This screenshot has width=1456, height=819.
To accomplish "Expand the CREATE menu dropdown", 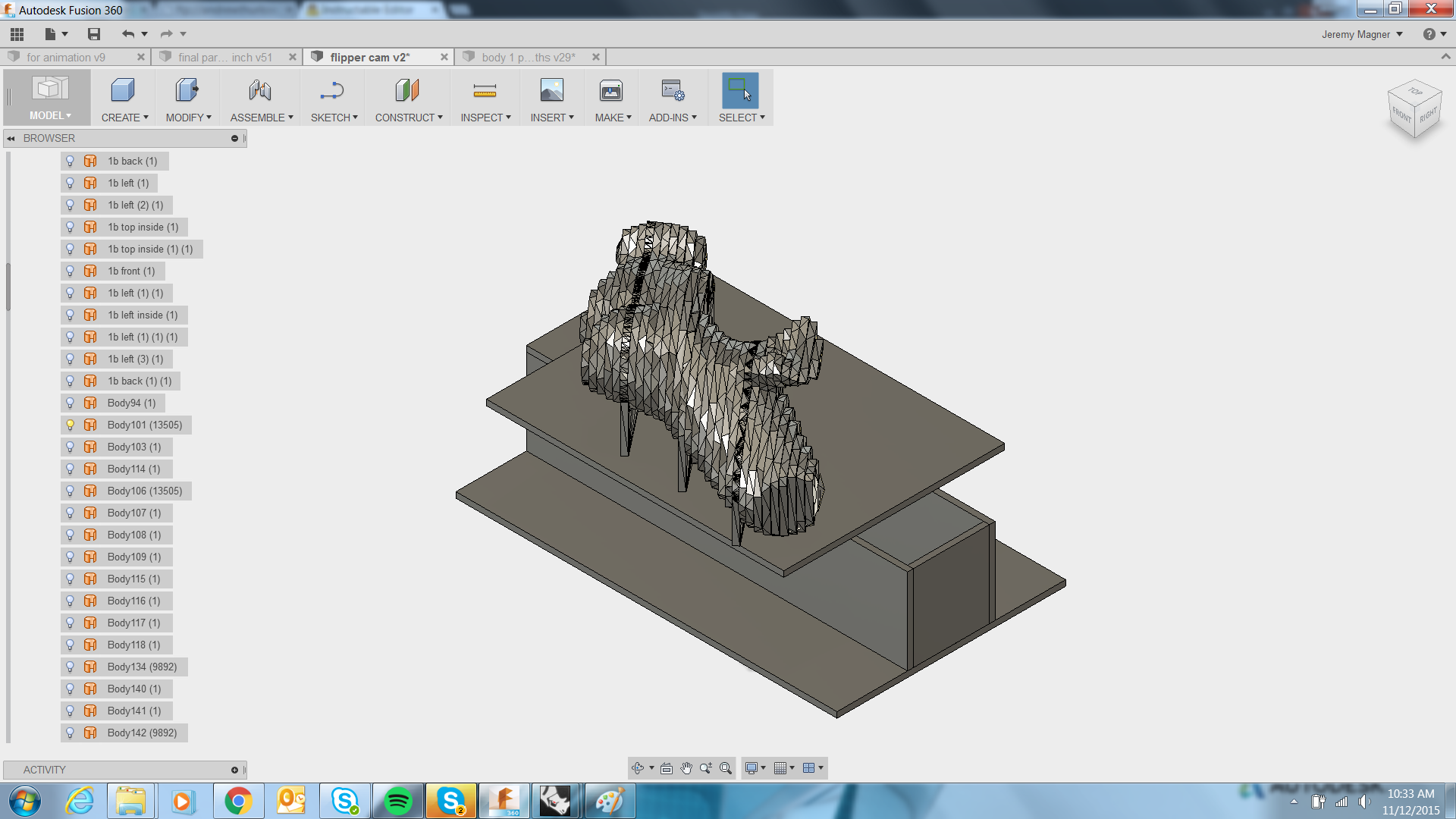I will coord(125,118).
